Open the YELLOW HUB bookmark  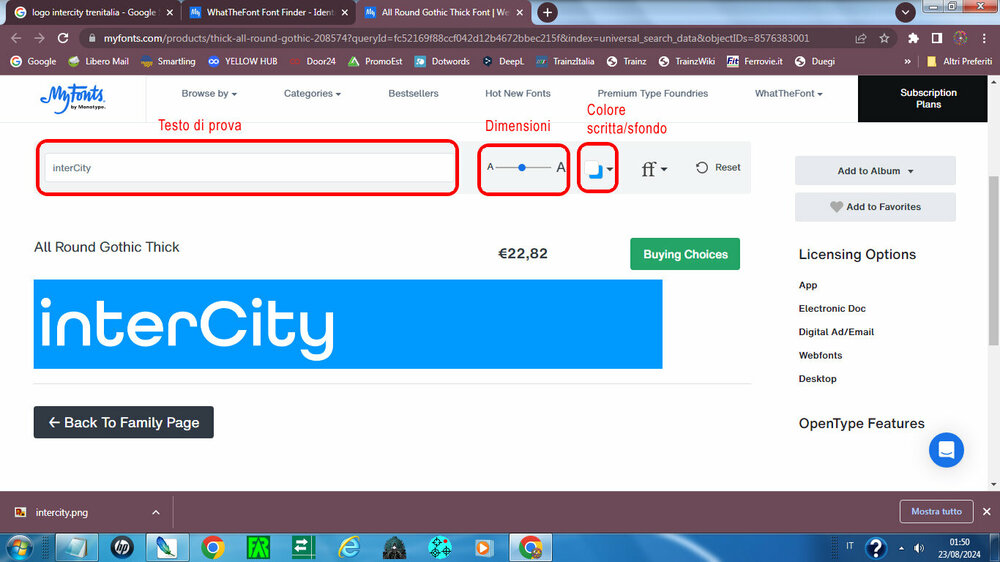click(x=242, y=61)
